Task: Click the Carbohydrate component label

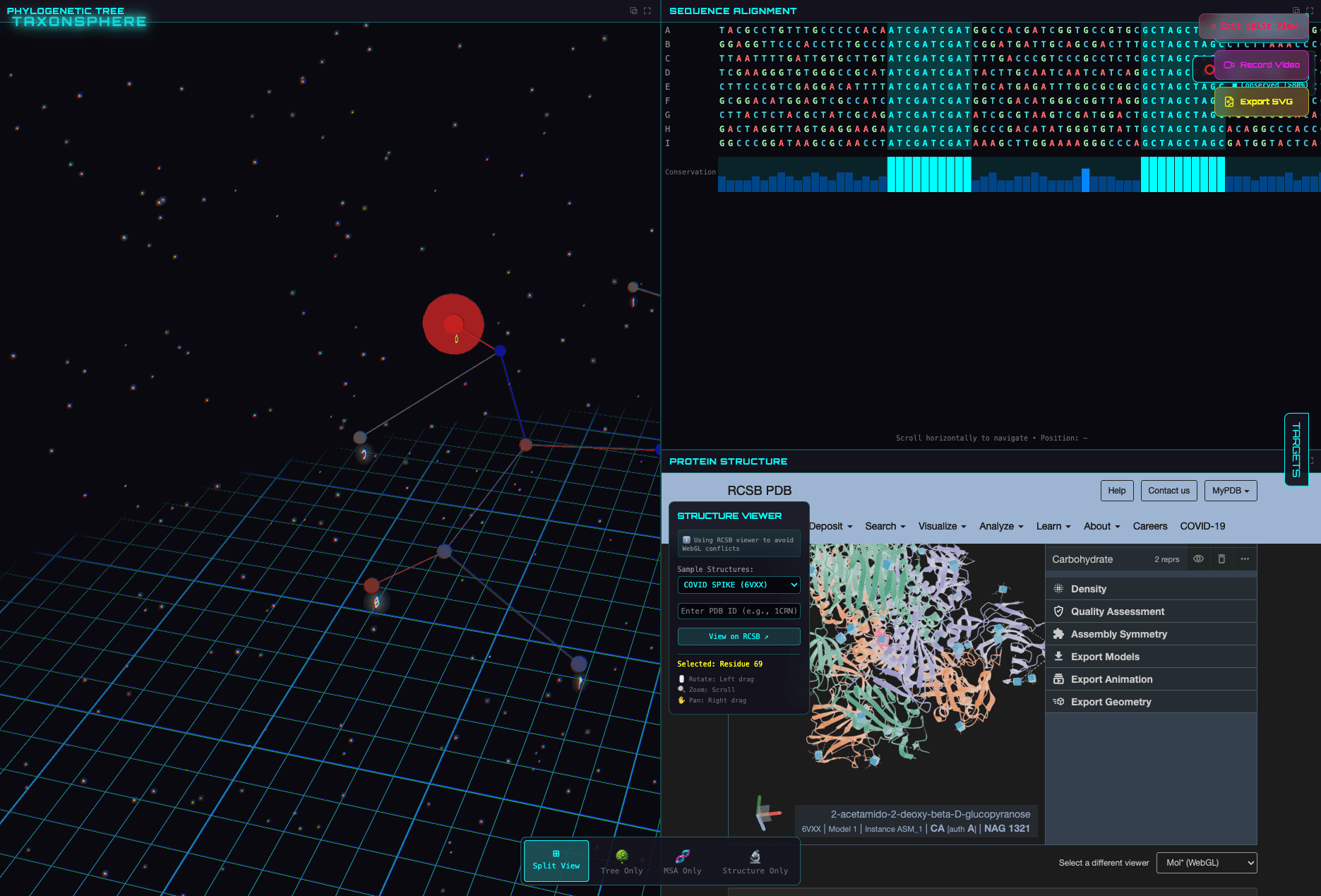Action: pos(1082,559)
